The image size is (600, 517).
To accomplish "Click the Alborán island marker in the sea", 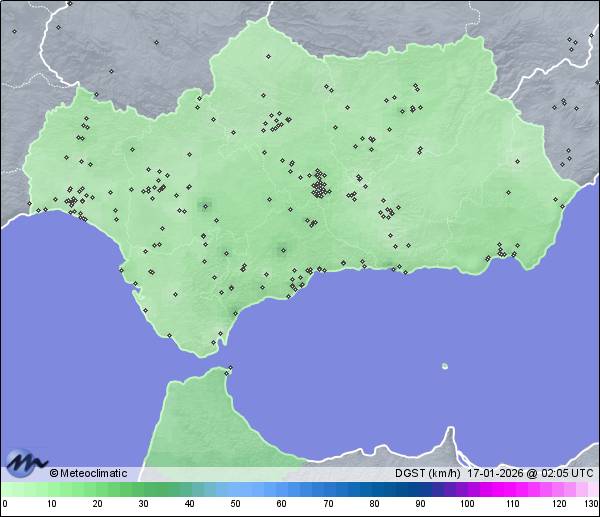I will (x=444, y=365).
